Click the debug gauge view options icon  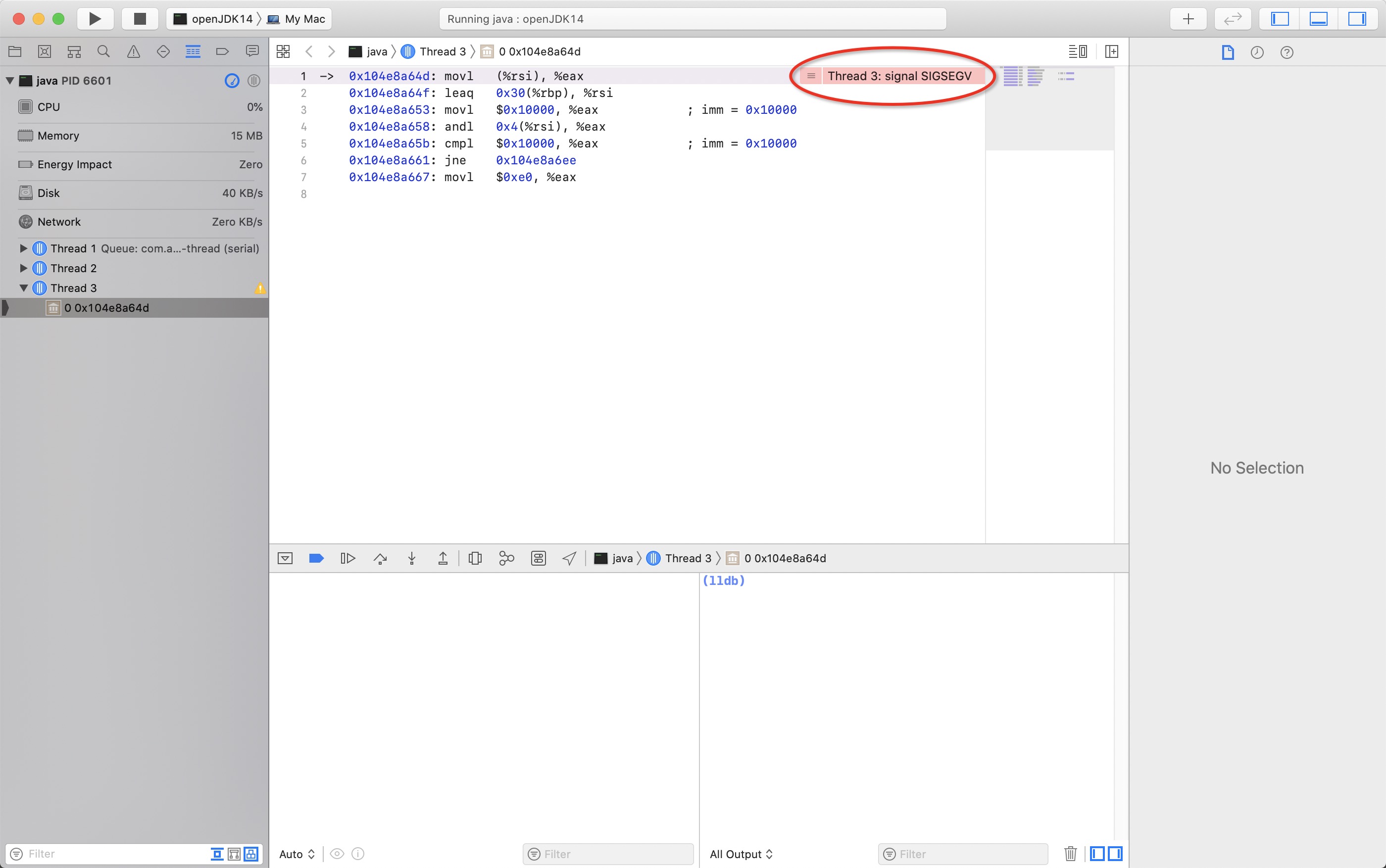point(232,81)
